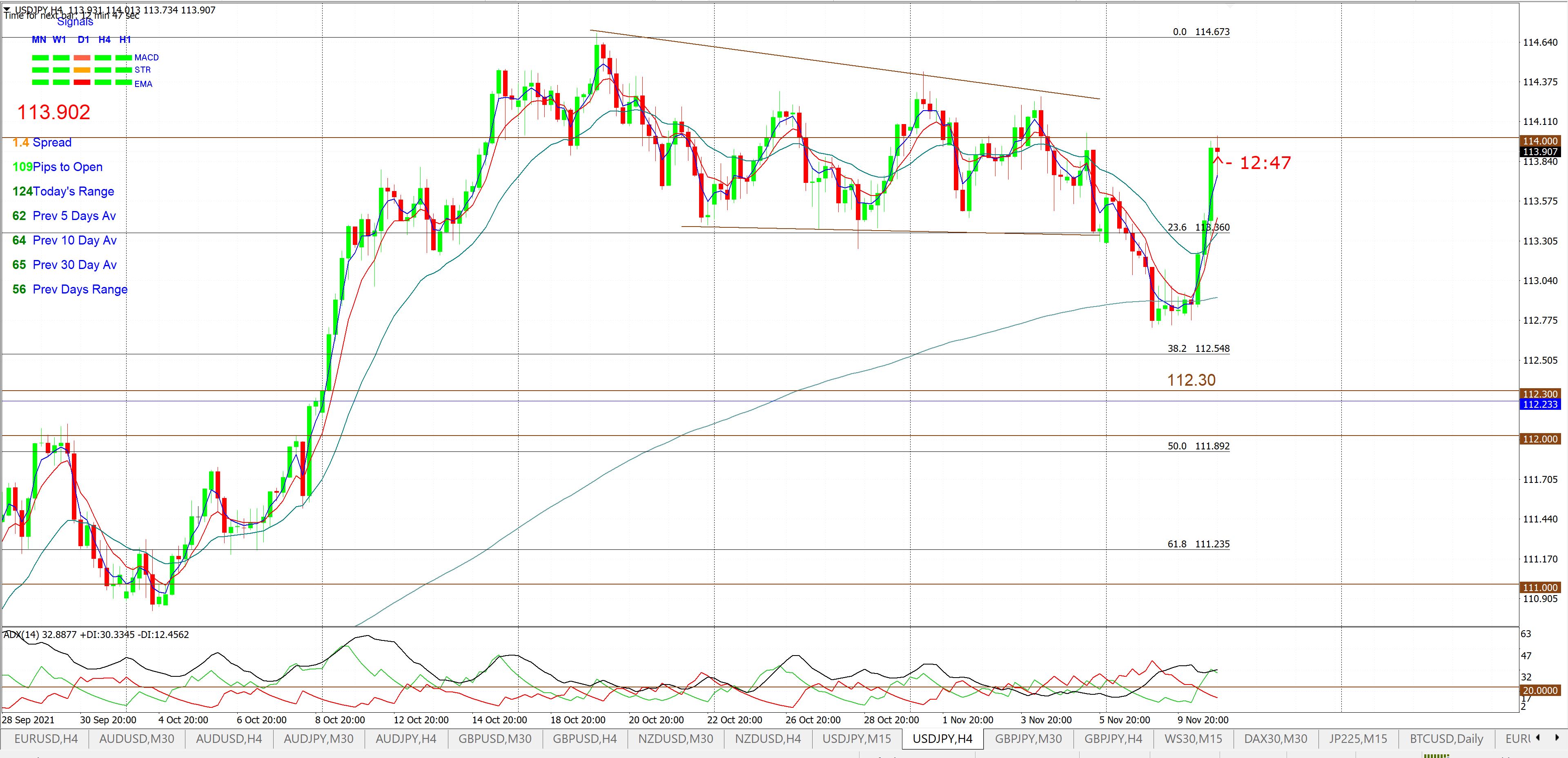Click the large red 113.902 price

pos(53,112)
